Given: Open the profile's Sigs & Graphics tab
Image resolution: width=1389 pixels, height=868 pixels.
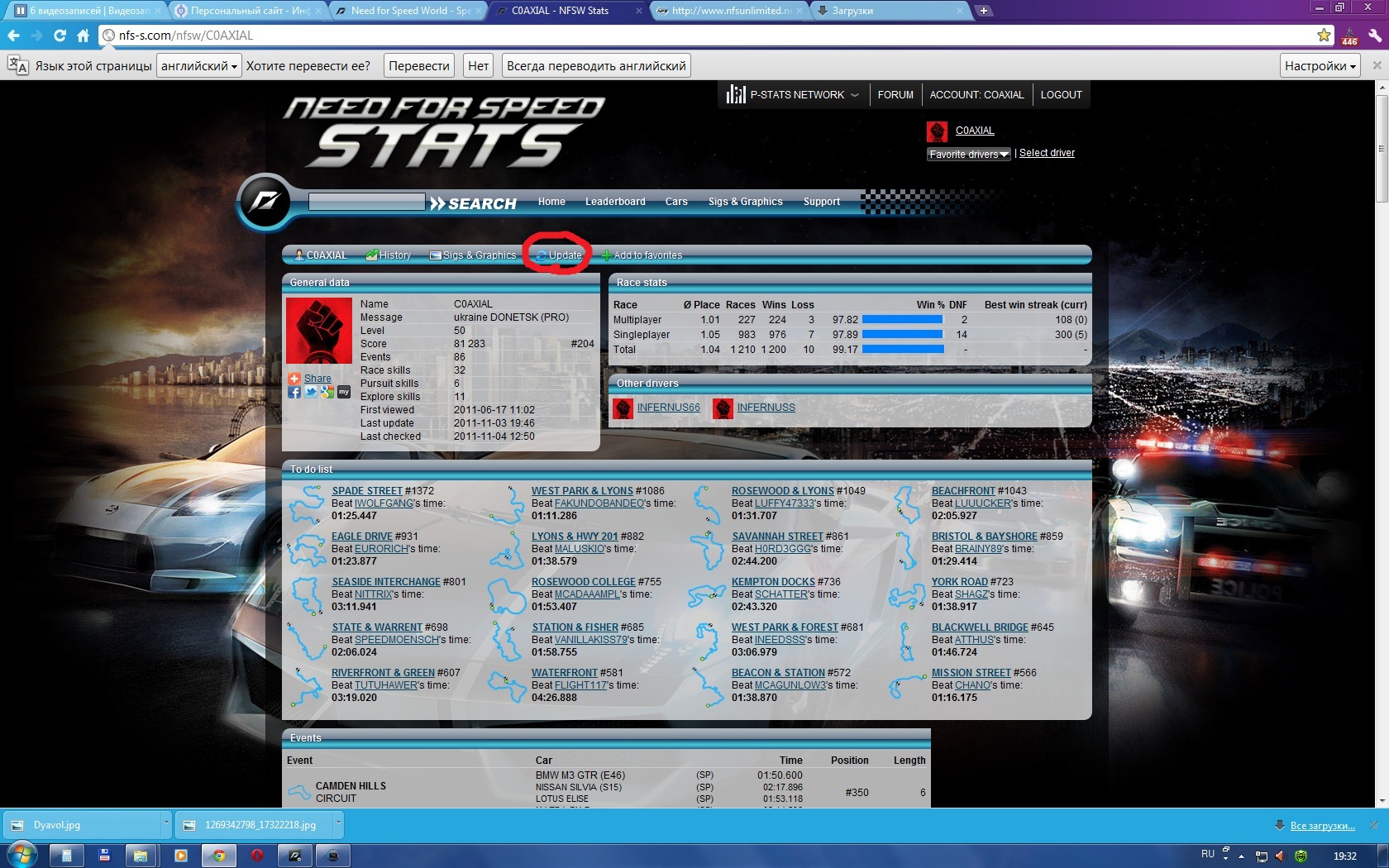Looking at the screenshot, I should pyautogui.click(x=473, y=255).
